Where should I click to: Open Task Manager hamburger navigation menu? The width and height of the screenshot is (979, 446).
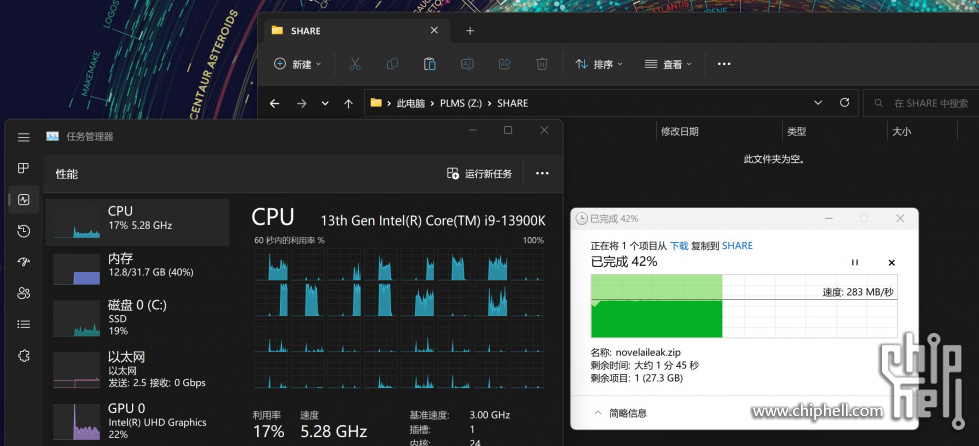pos(24,137)
